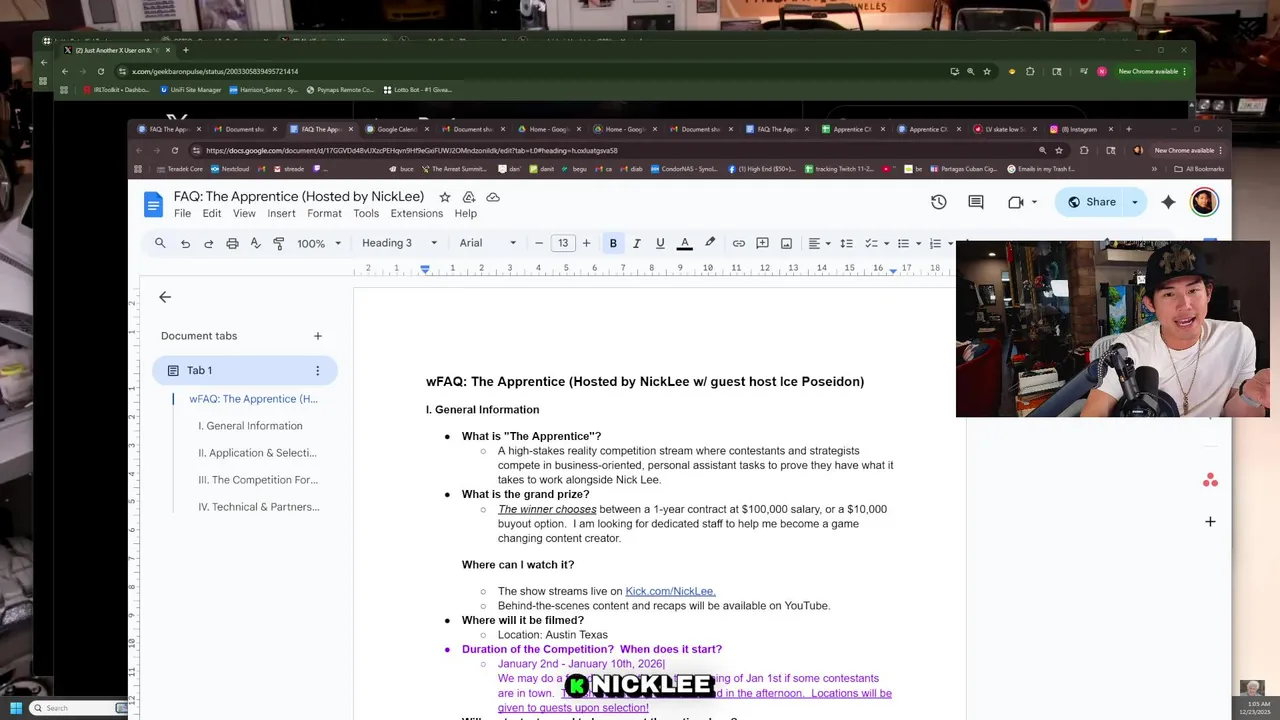Open the text alignment dropdown

coord(820,243)
